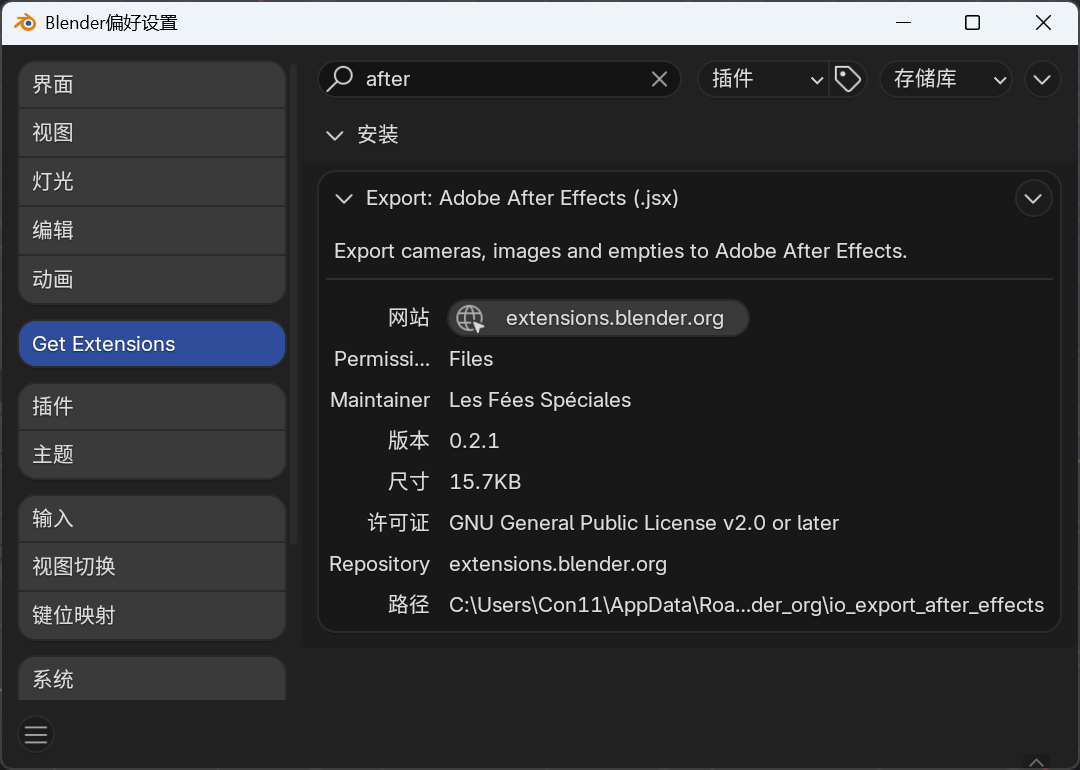1080x770 pixels.
Task: Open the tag filter icon
Action: (x=848, y=79)
